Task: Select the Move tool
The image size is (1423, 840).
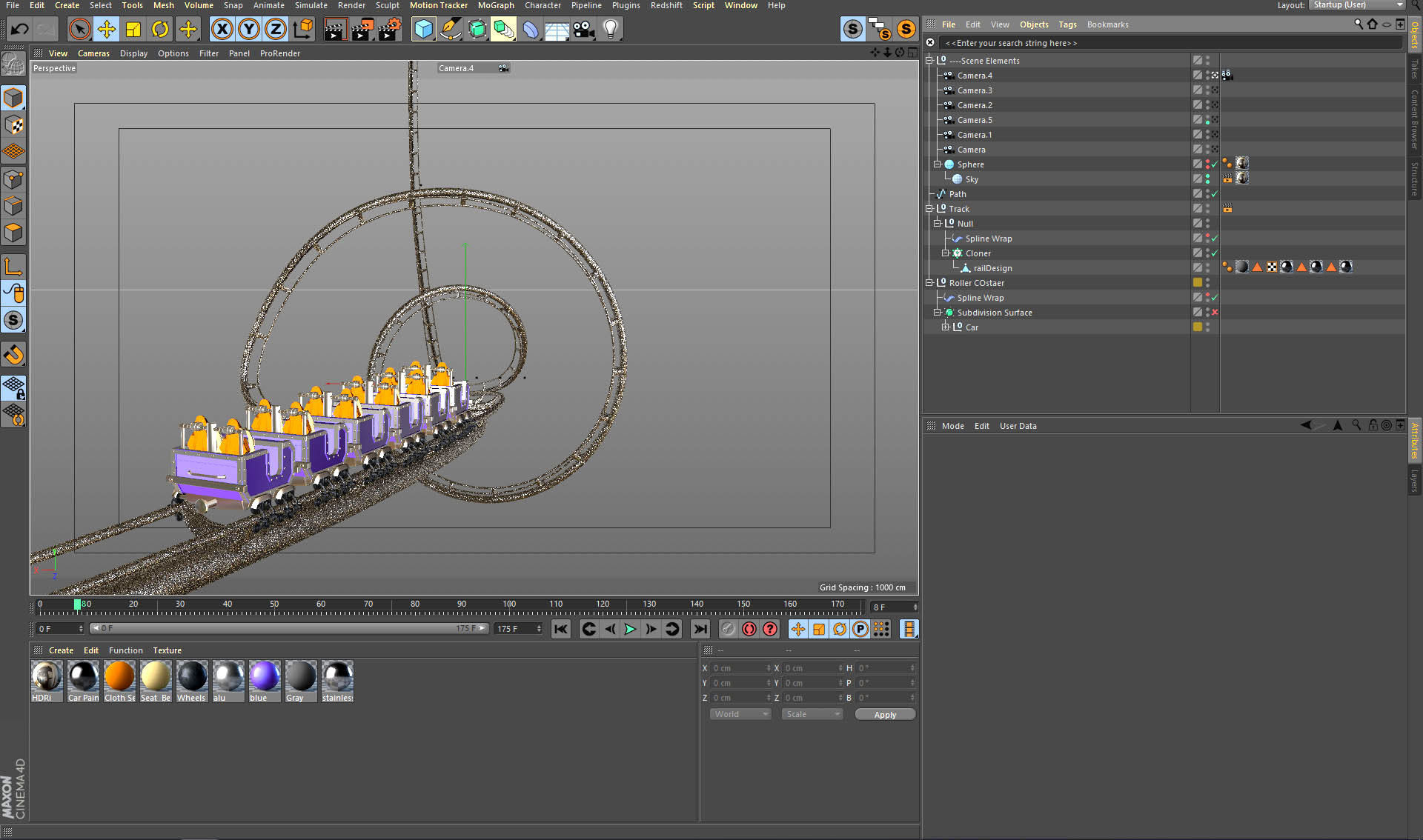Action: tap(107, 30)
